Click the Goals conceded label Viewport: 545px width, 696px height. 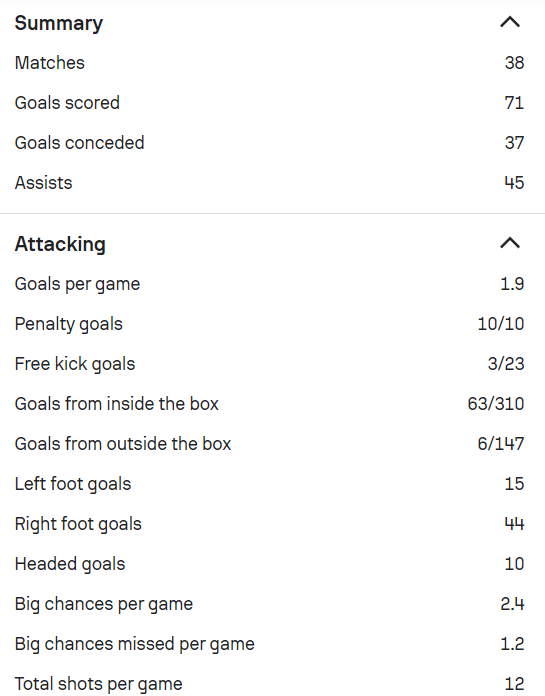tap(79, 142)
